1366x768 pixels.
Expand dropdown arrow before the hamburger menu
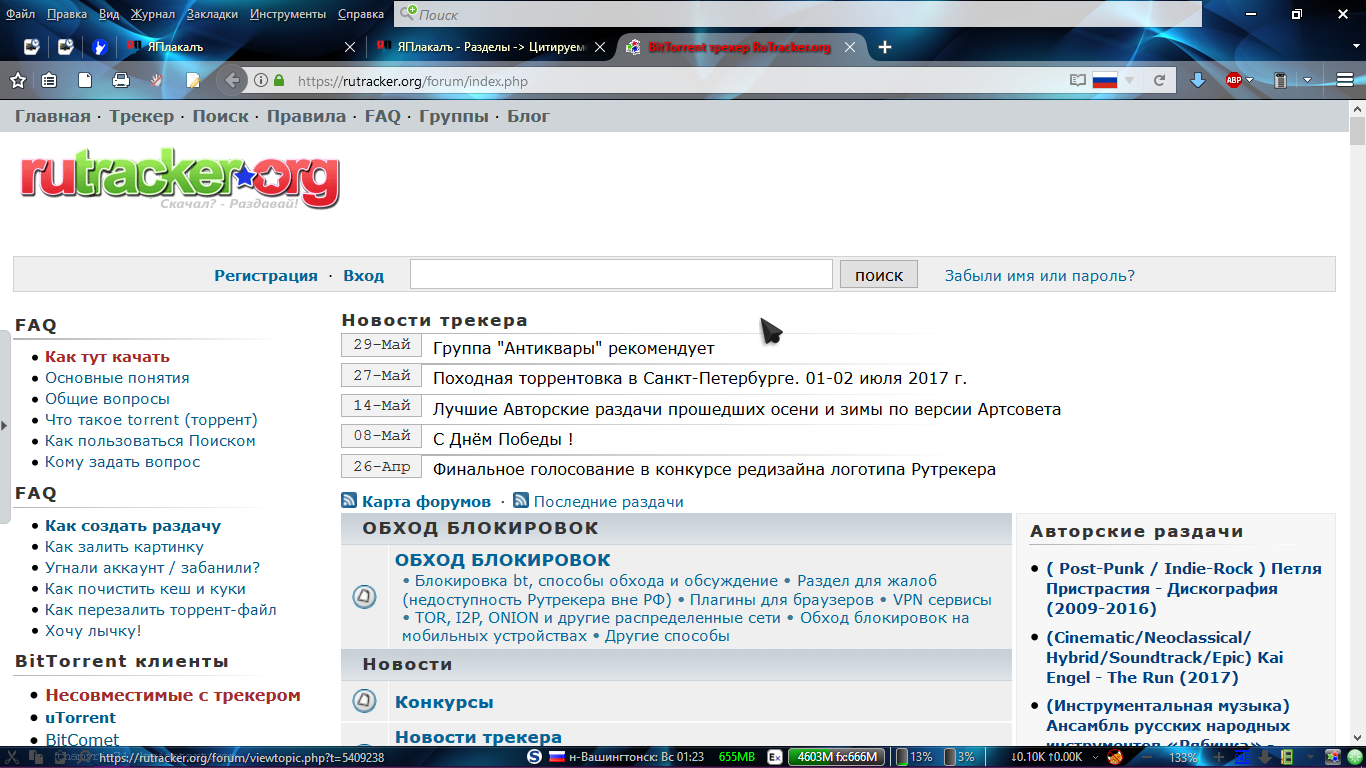1308,80
